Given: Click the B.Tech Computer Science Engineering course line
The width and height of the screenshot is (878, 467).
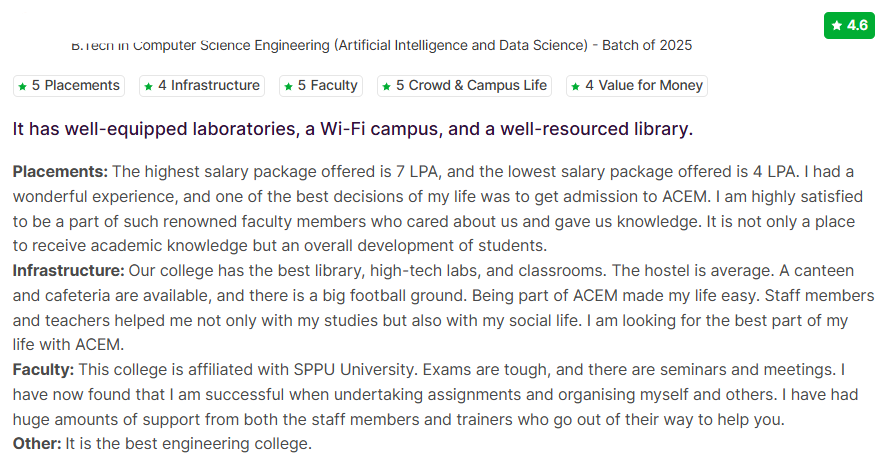Looking at the screenshot, I should [330, 45].
